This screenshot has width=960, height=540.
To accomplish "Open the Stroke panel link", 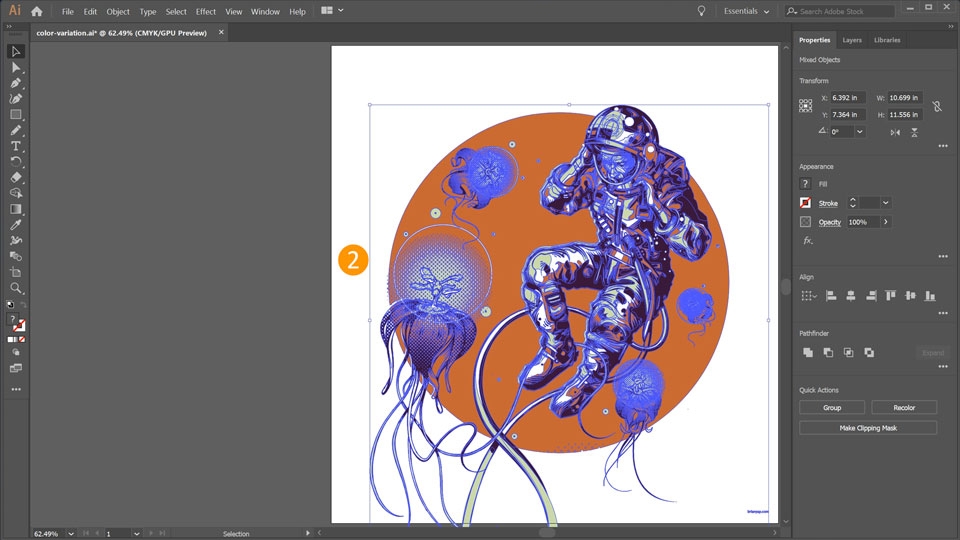I will pos(828,203).
